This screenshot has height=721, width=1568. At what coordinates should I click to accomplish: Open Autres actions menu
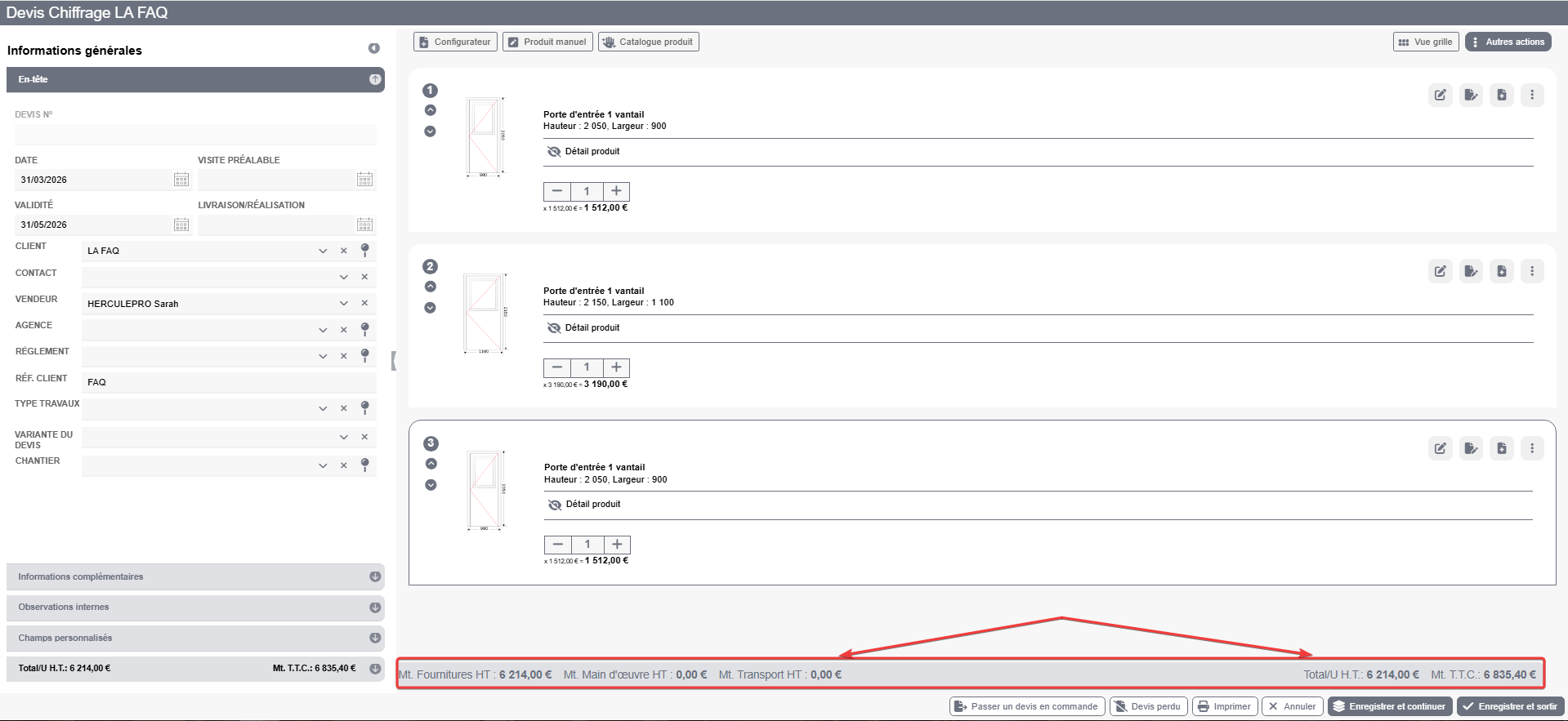tap(1508, 42)
